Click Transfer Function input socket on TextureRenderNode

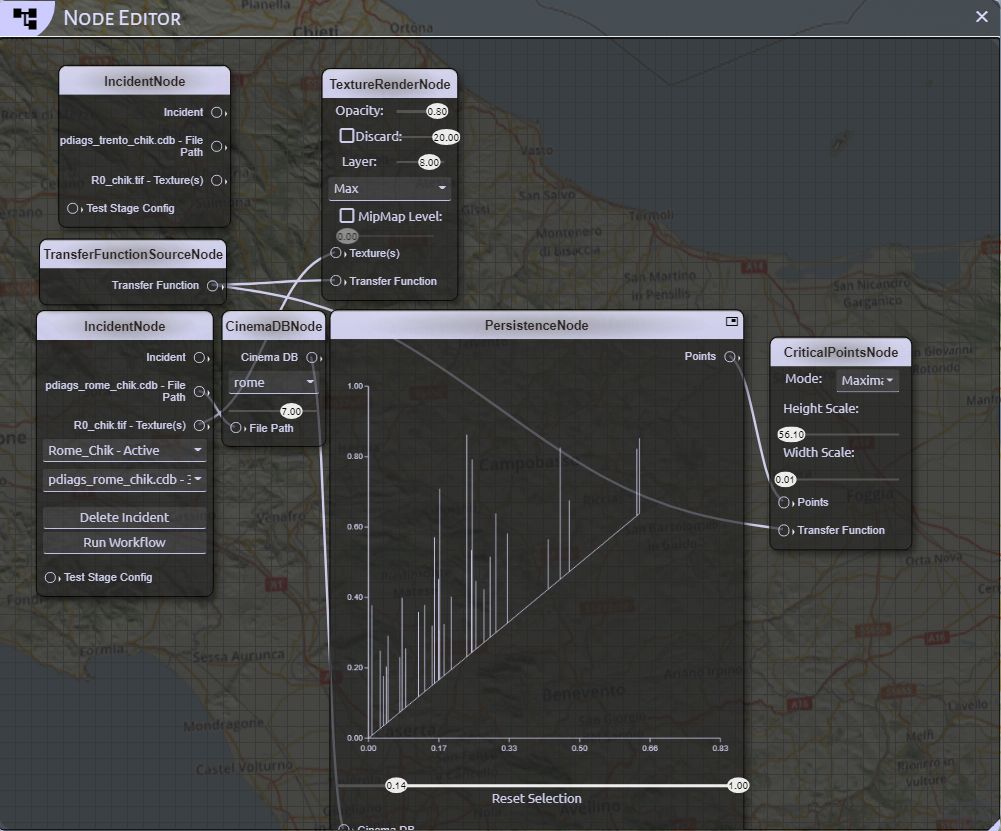[x=336, y=281]
